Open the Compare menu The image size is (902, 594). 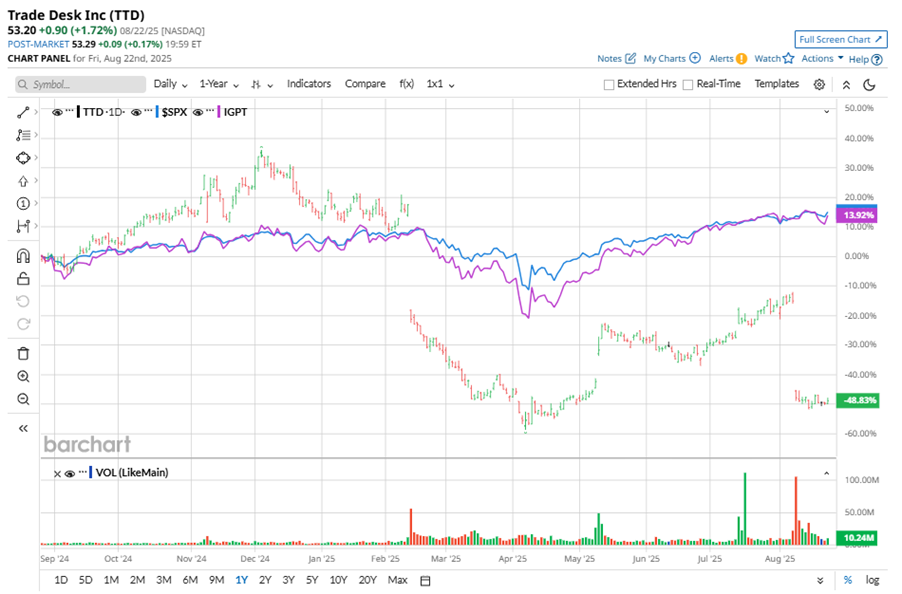coord(365,84)
